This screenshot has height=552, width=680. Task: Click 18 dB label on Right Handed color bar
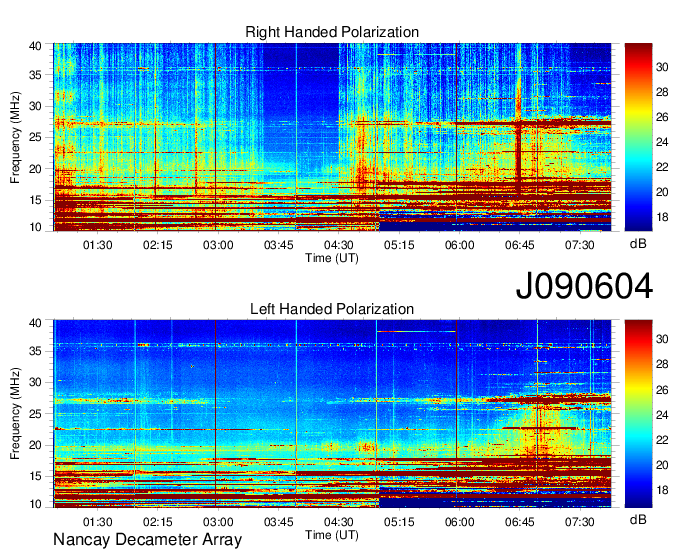tap(662, 217)
